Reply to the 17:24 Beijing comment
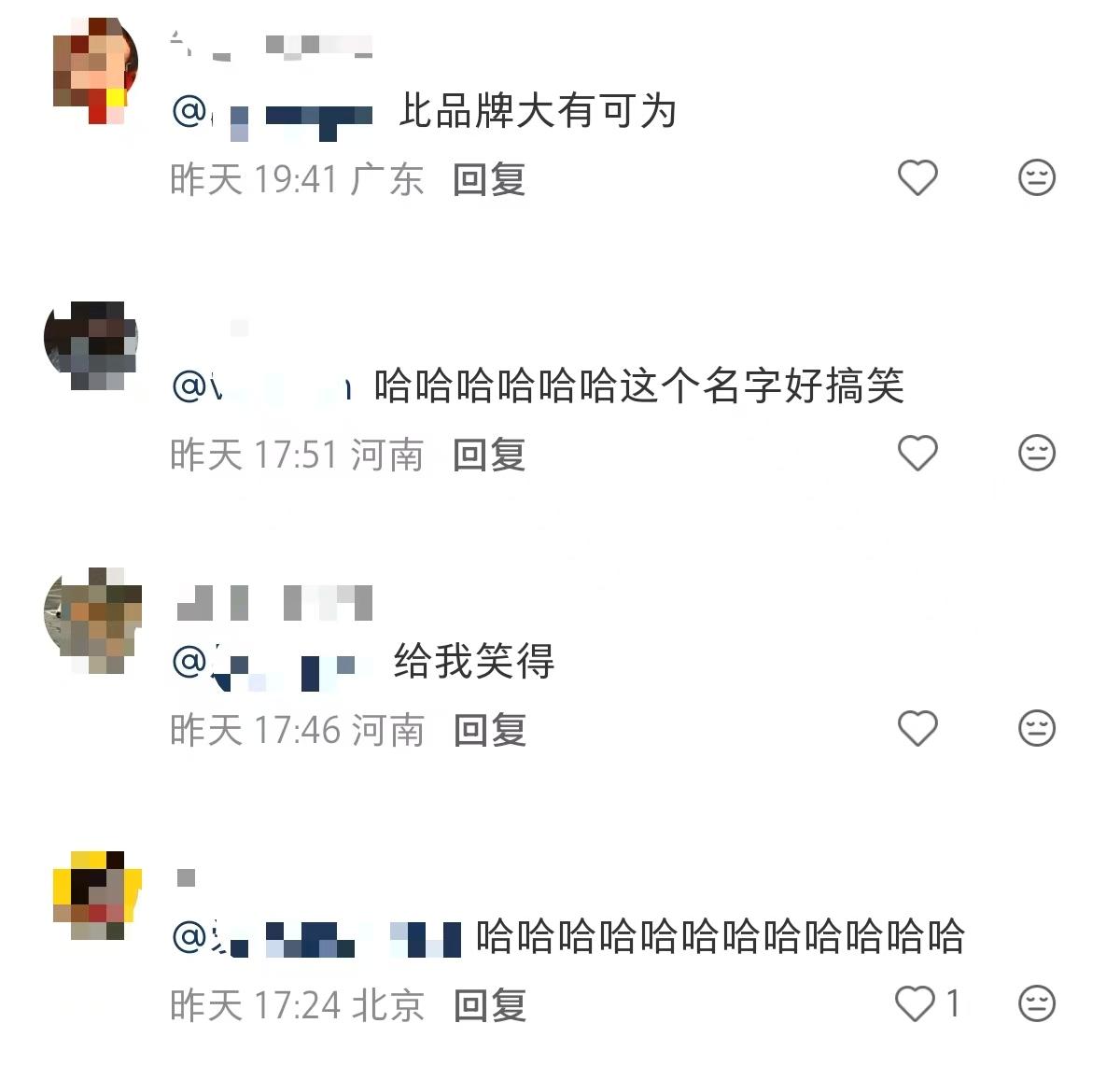Screen dimensions: 1120x1065 tap(489, 1005)
